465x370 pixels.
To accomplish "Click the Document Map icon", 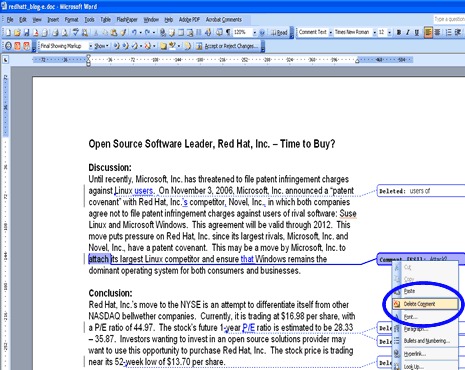I will (218, 32).
